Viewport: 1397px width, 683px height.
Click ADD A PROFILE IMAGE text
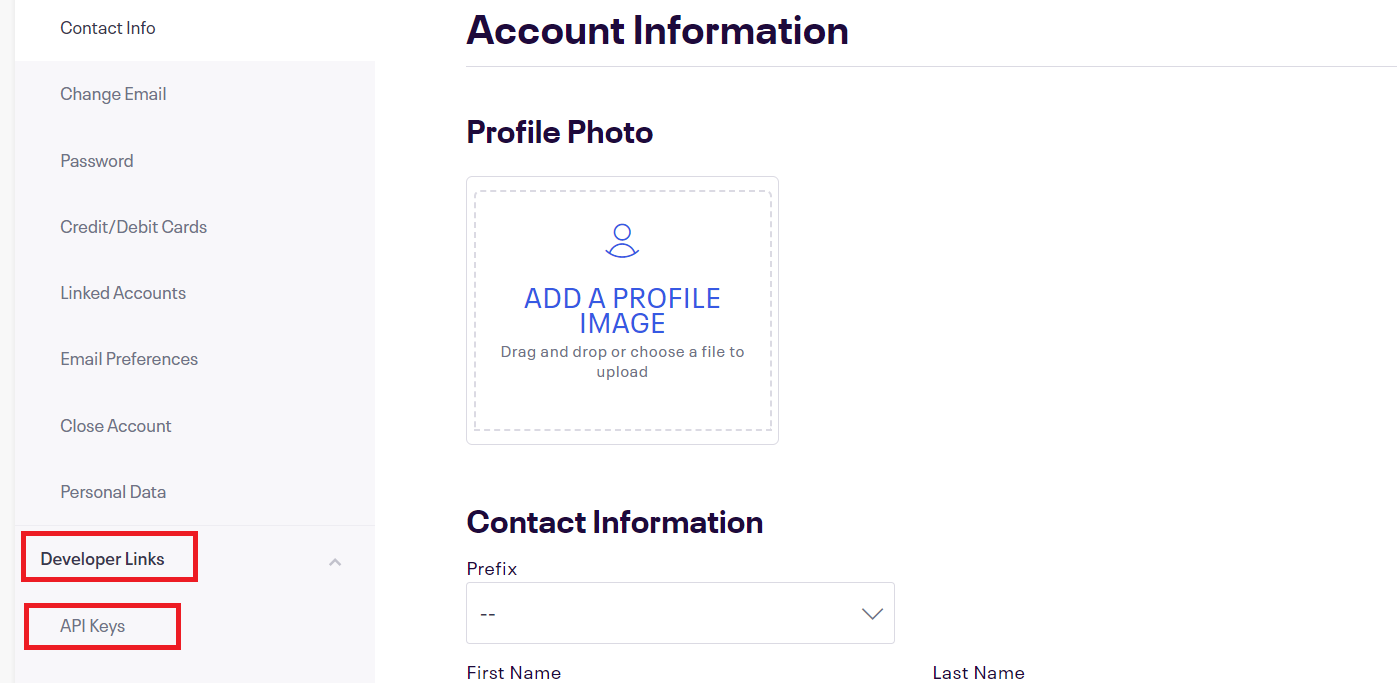click(x=622, y=311)
